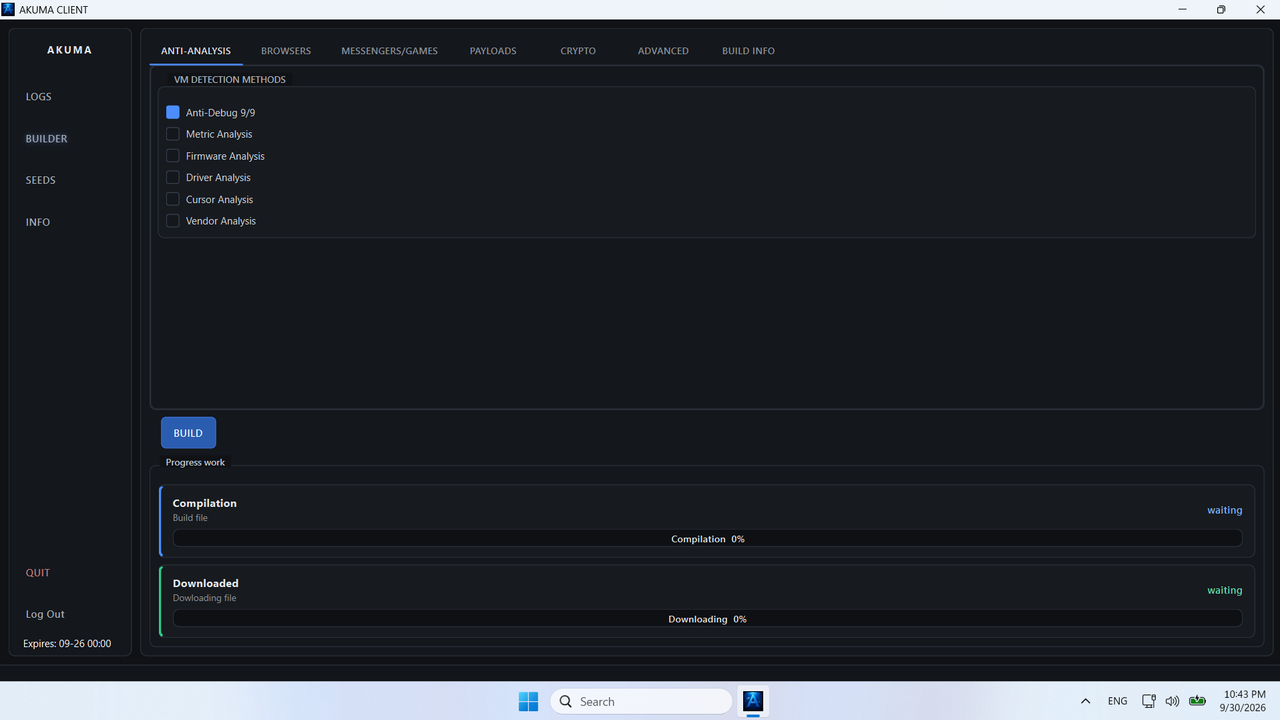Open the network status tray icon
1280x720 pixels.
coord(1149,701)
